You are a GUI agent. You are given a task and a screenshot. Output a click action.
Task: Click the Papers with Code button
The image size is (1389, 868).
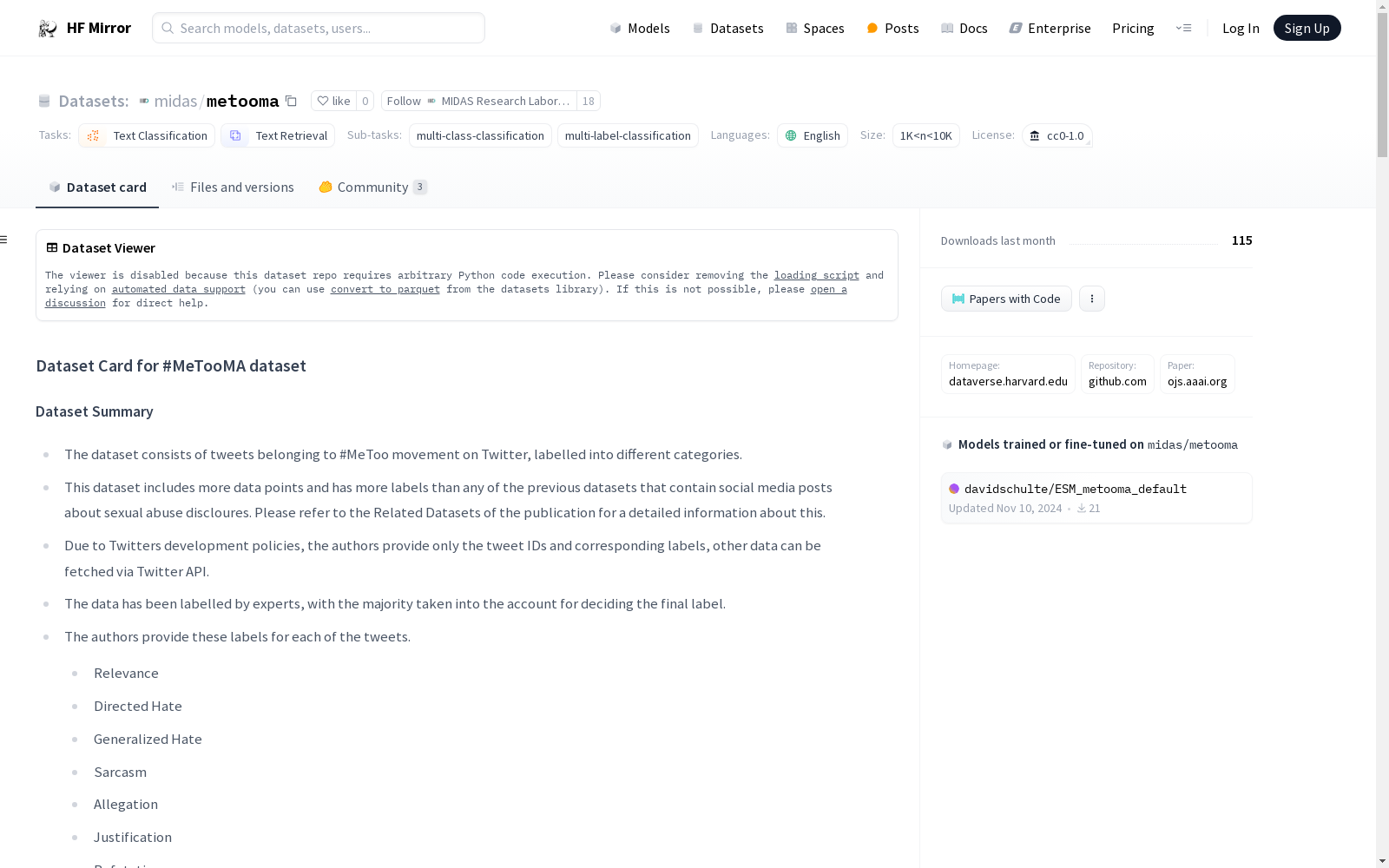pos(1006,299)
